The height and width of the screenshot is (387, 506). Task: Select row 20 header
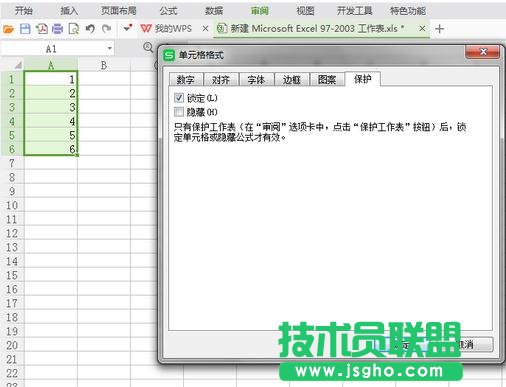pyautogui.click(x=12, y=345)
